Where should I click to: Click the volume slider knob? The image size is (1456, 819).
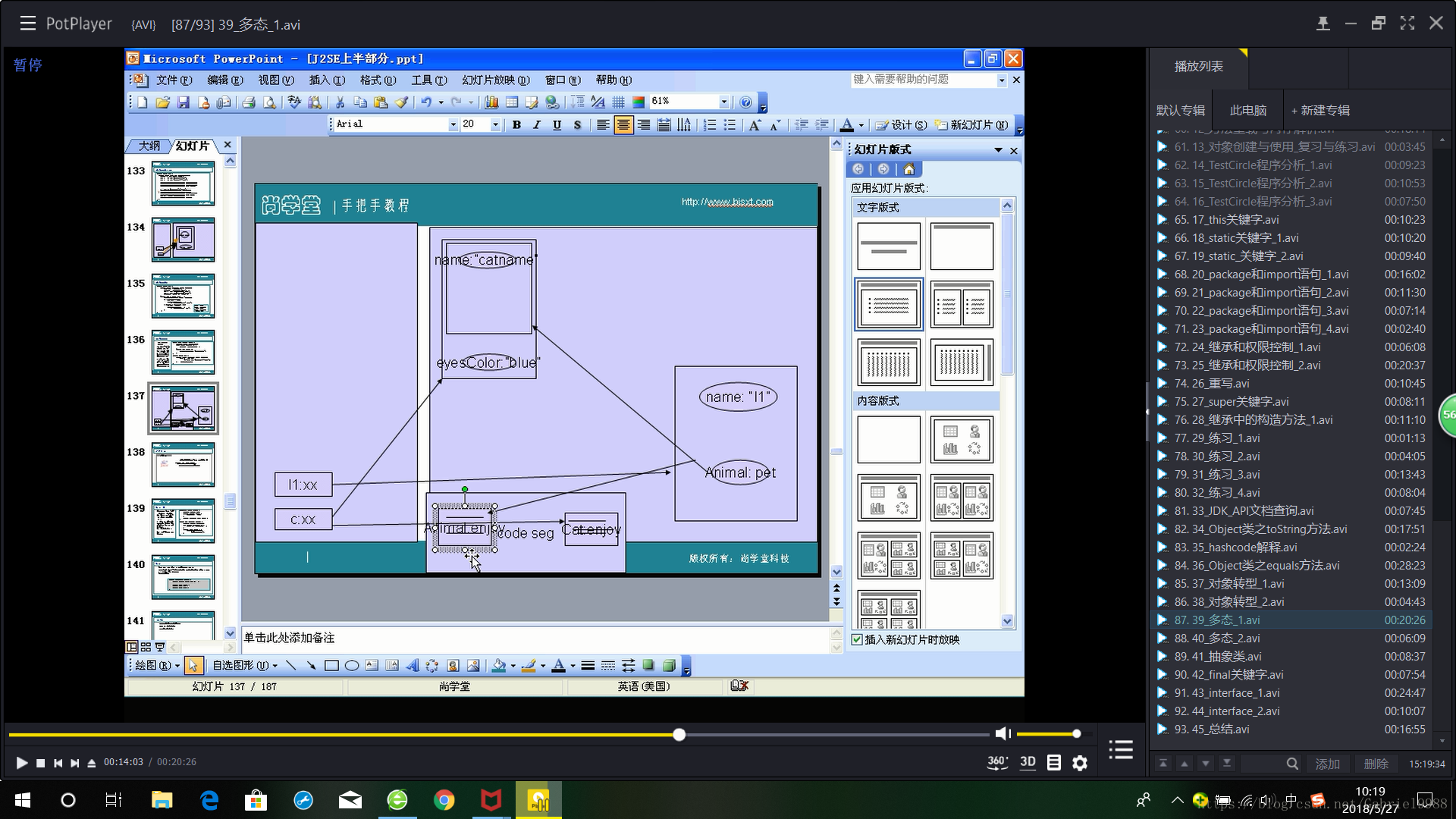click(1076, 733)
